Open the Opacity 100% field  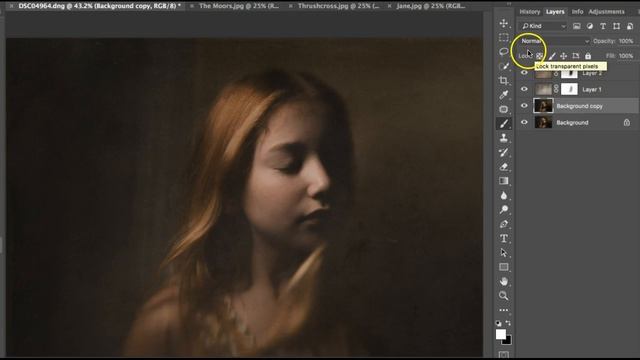[626, 41]
